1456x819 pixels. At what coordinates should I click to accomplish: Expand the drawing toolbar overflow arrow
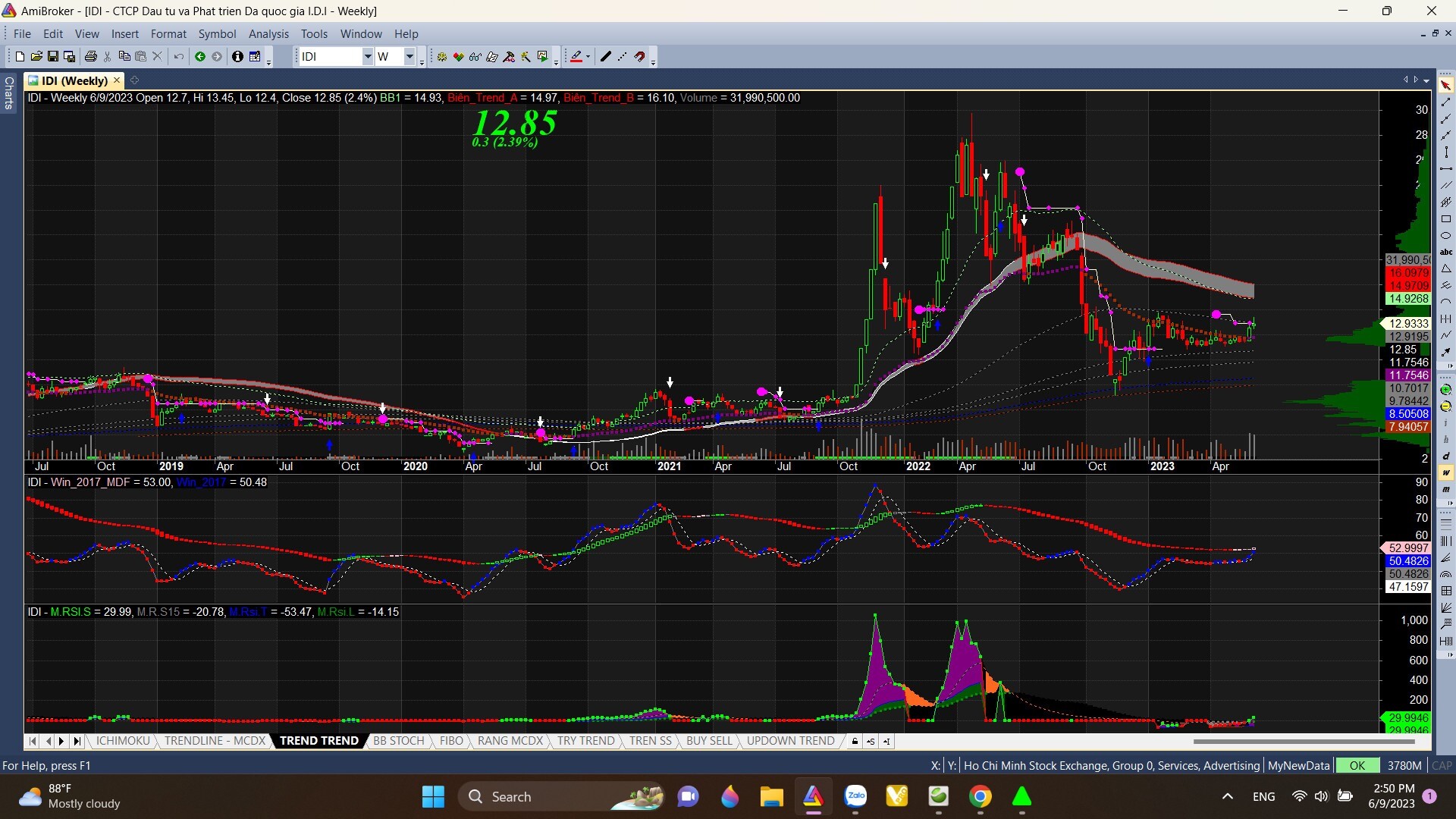tap(1449, 366)
